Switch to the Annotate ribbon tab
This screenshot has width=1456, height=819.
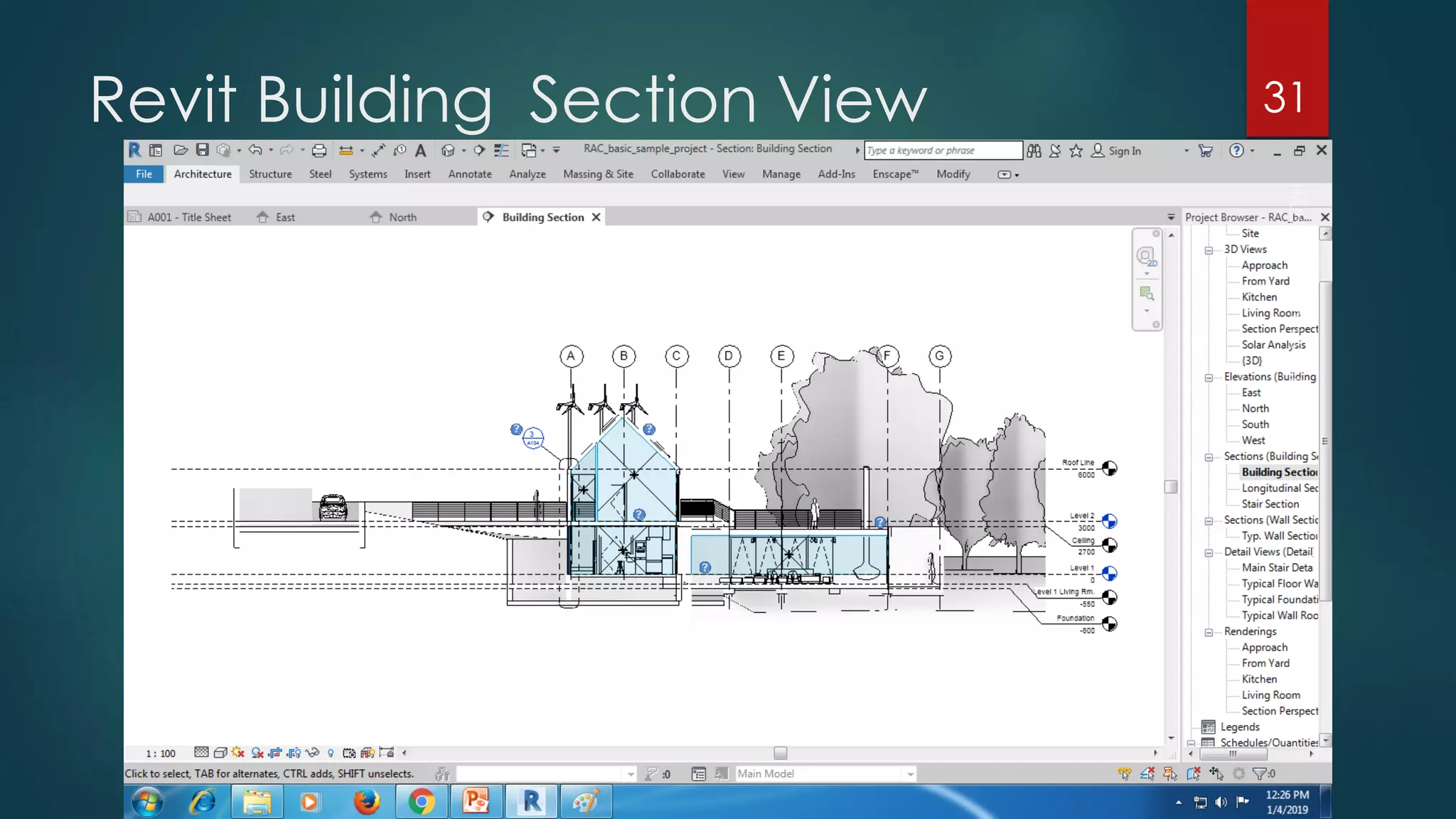coord(470,174)
